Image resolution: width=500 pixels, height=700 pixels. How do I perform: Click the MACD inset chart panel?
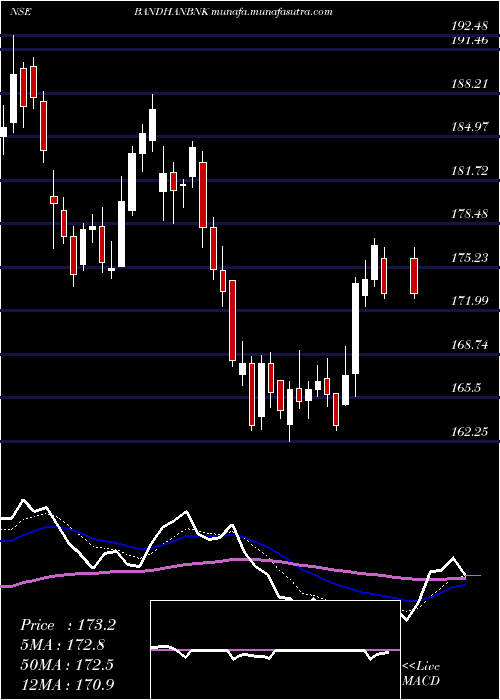(275, 650)
